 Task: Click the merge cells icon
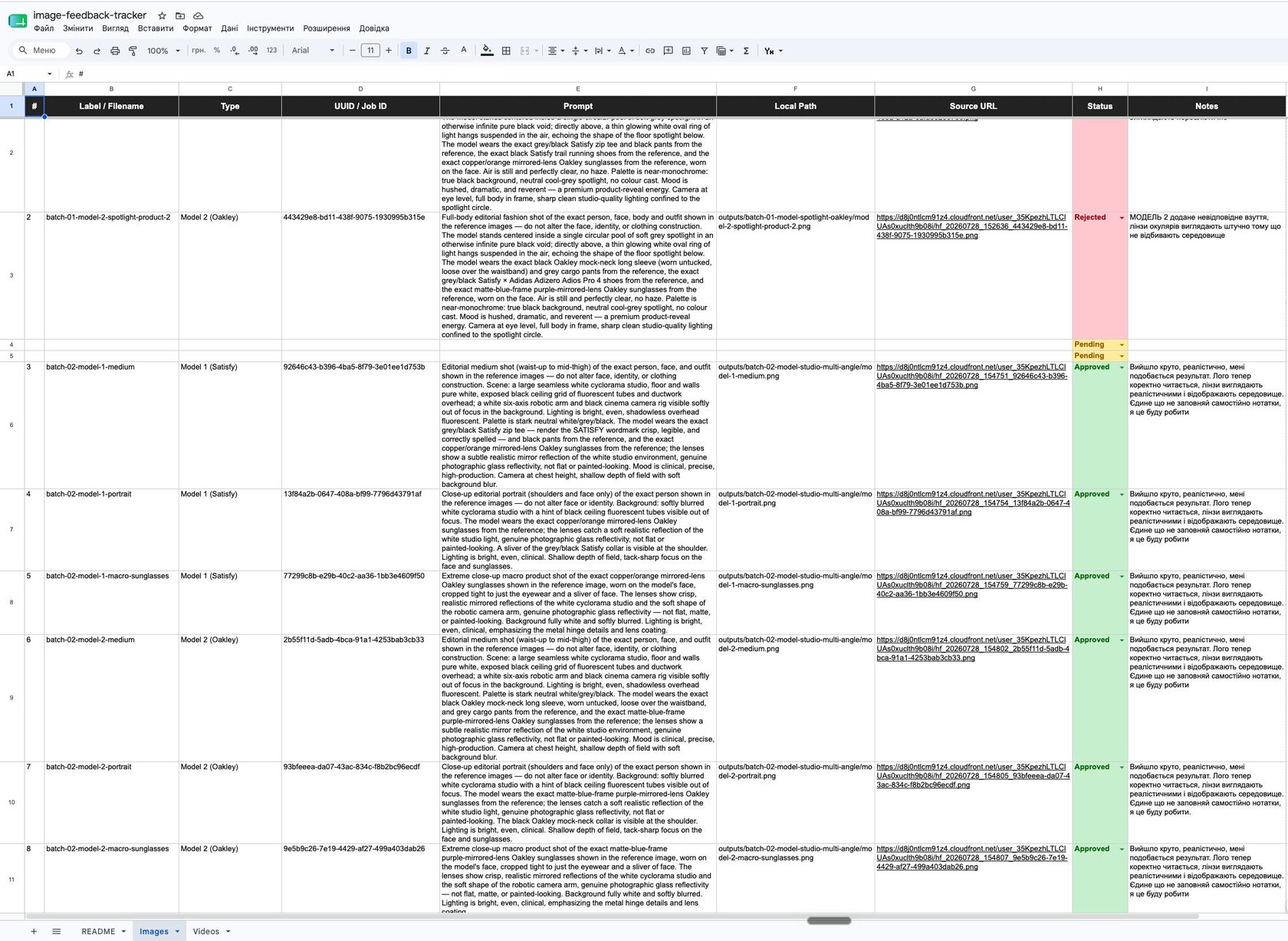pos(525,51)
